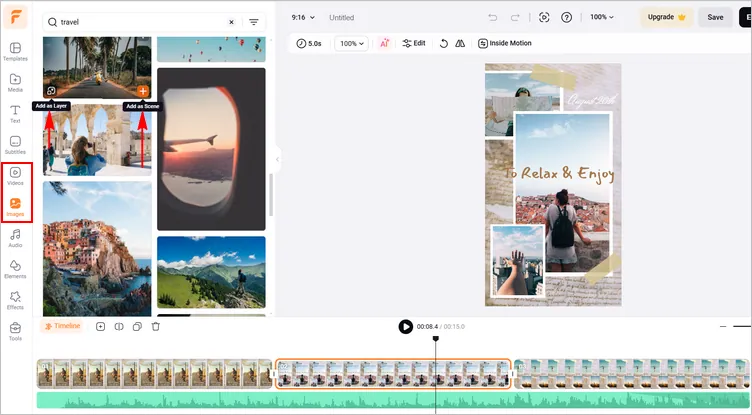Select the green audio waveform track
The height and width of the screenshot is (415, 752).
[393, 400]
